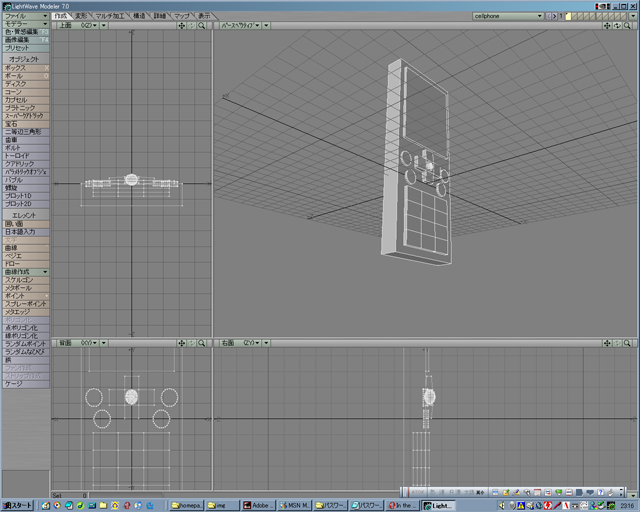Open perspective (パースペクティブ) view type dropdown

click(x=240, y=25)
